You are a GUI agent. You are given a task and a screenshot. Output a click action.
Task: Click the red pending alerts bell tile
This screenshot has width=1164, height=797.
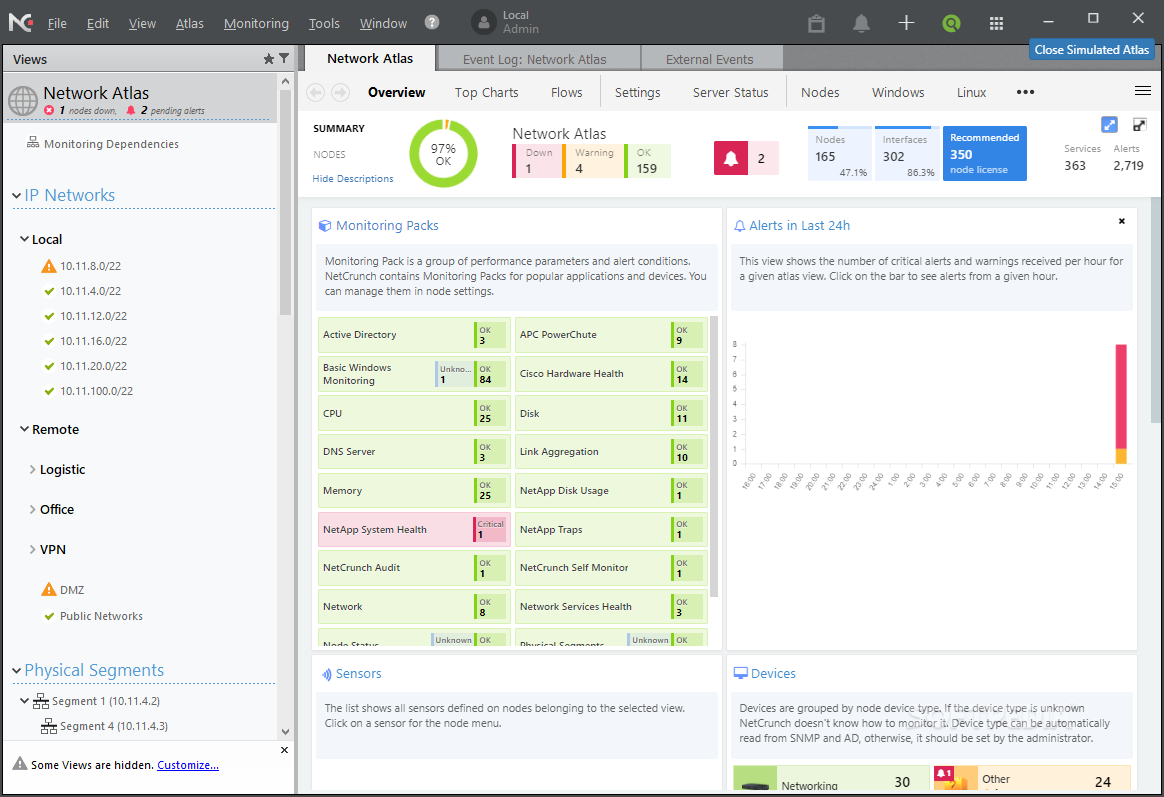[731, 158]
